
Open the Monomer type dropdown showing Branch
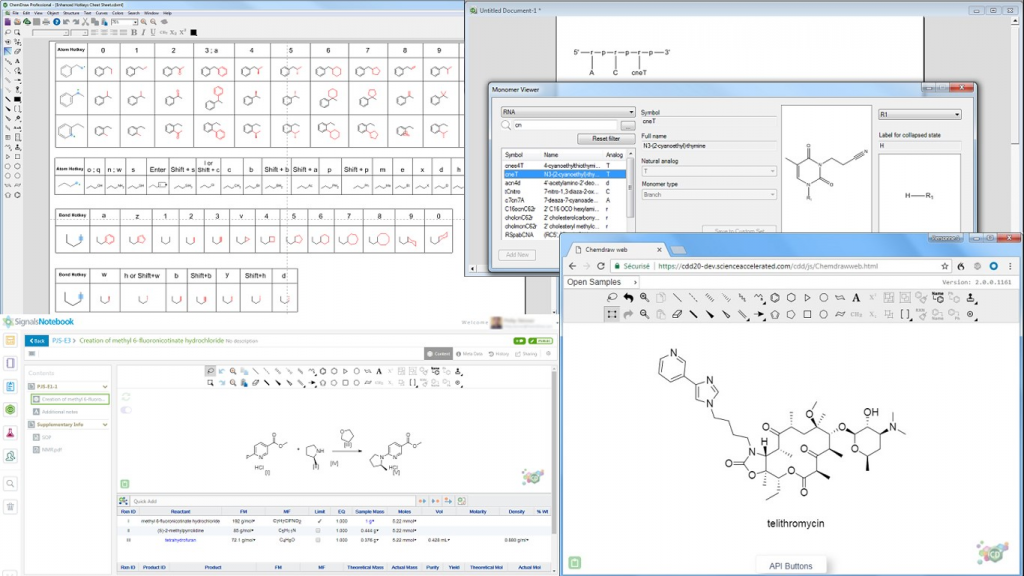(x=709, y=195)
